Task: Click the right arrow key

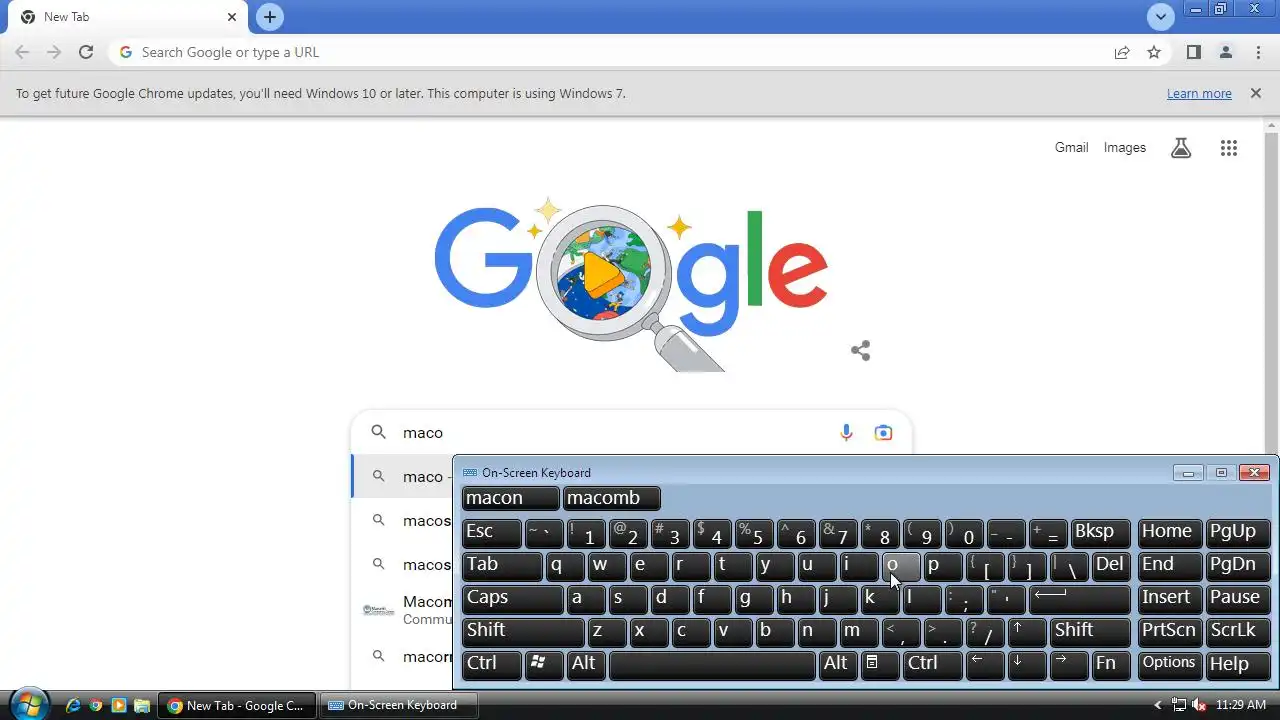Action: coord(1069,665)
